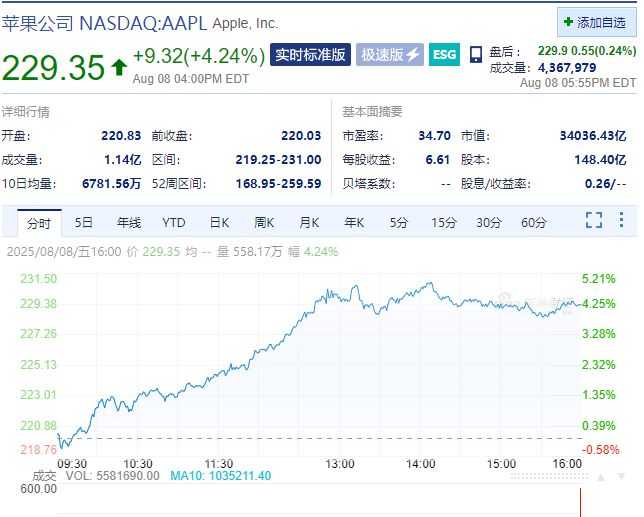The image size is (644, 517).
Task: Click the fullscreen expand chart icon
Action: [x=594, y=221]
